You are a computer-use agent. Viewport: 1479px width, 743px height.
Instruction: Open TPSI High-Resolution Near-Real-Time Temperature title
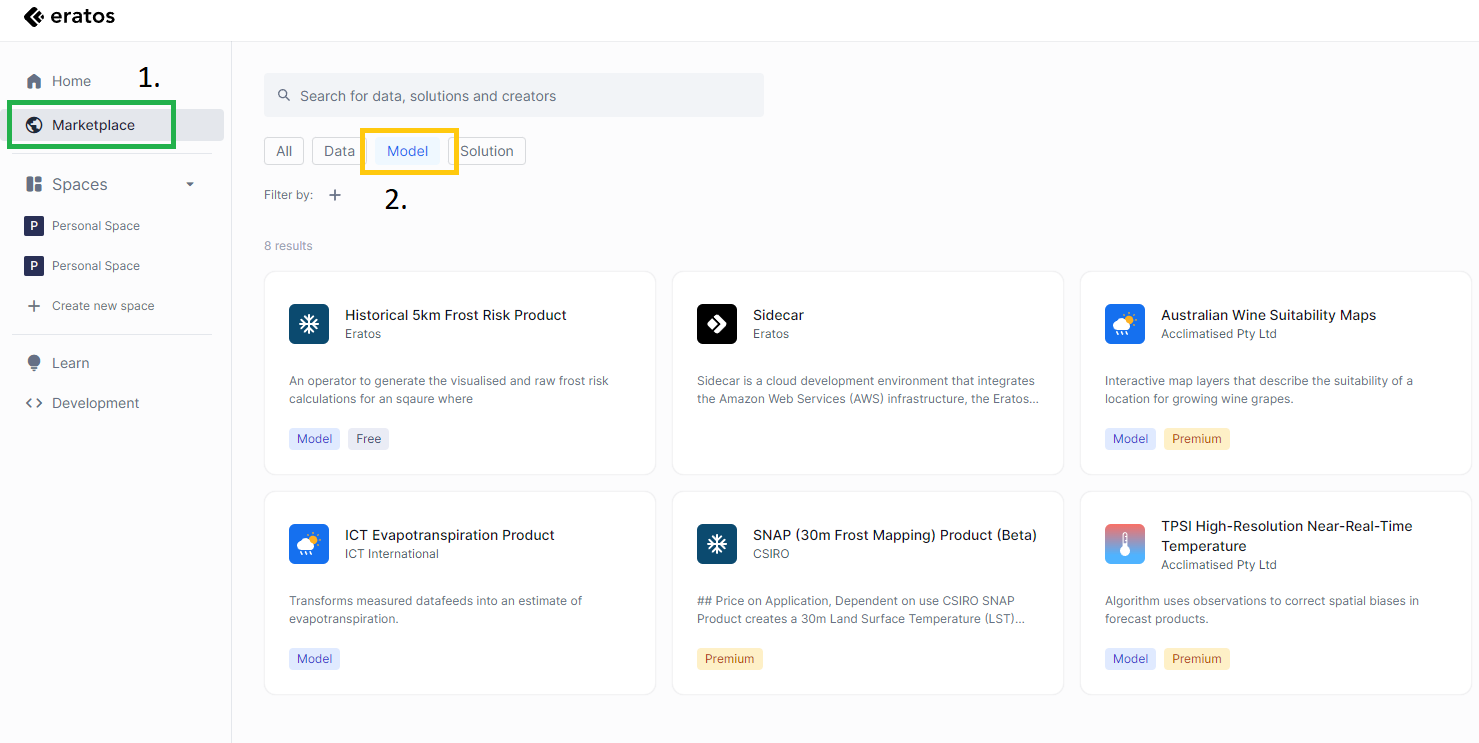[x=1287, y=536]
